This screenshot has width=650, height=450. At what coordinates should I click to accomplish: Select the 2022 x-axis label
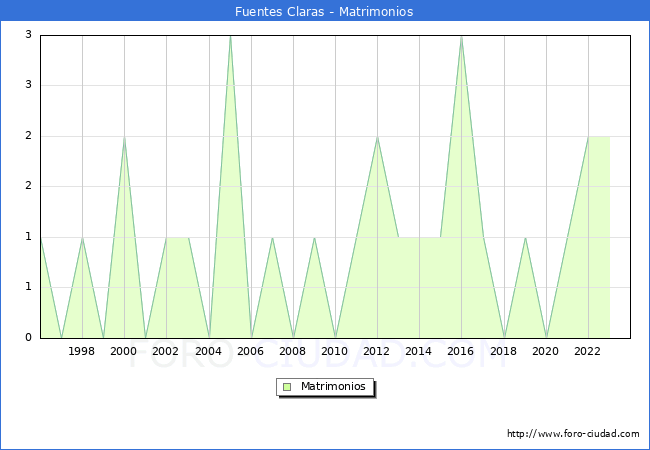point(588,351)
